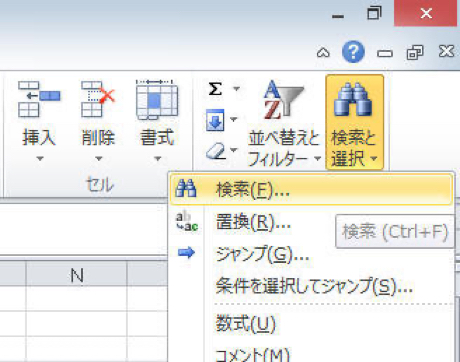
Task: Click the Clear eraser icon
Action: [x=216, y=151]
